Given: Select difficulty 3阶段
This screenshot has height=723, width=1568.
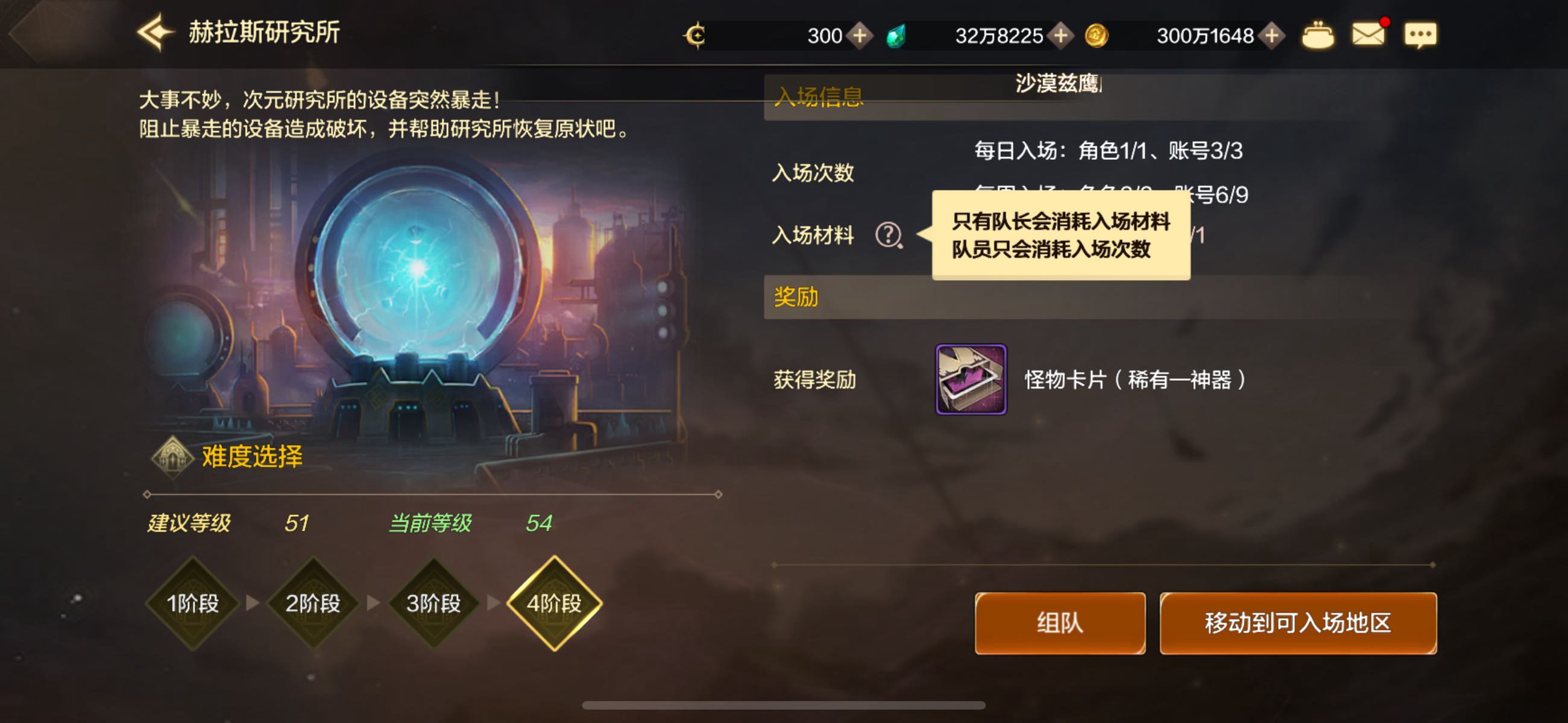Looking at the screenshot, I should click(433, 603).
